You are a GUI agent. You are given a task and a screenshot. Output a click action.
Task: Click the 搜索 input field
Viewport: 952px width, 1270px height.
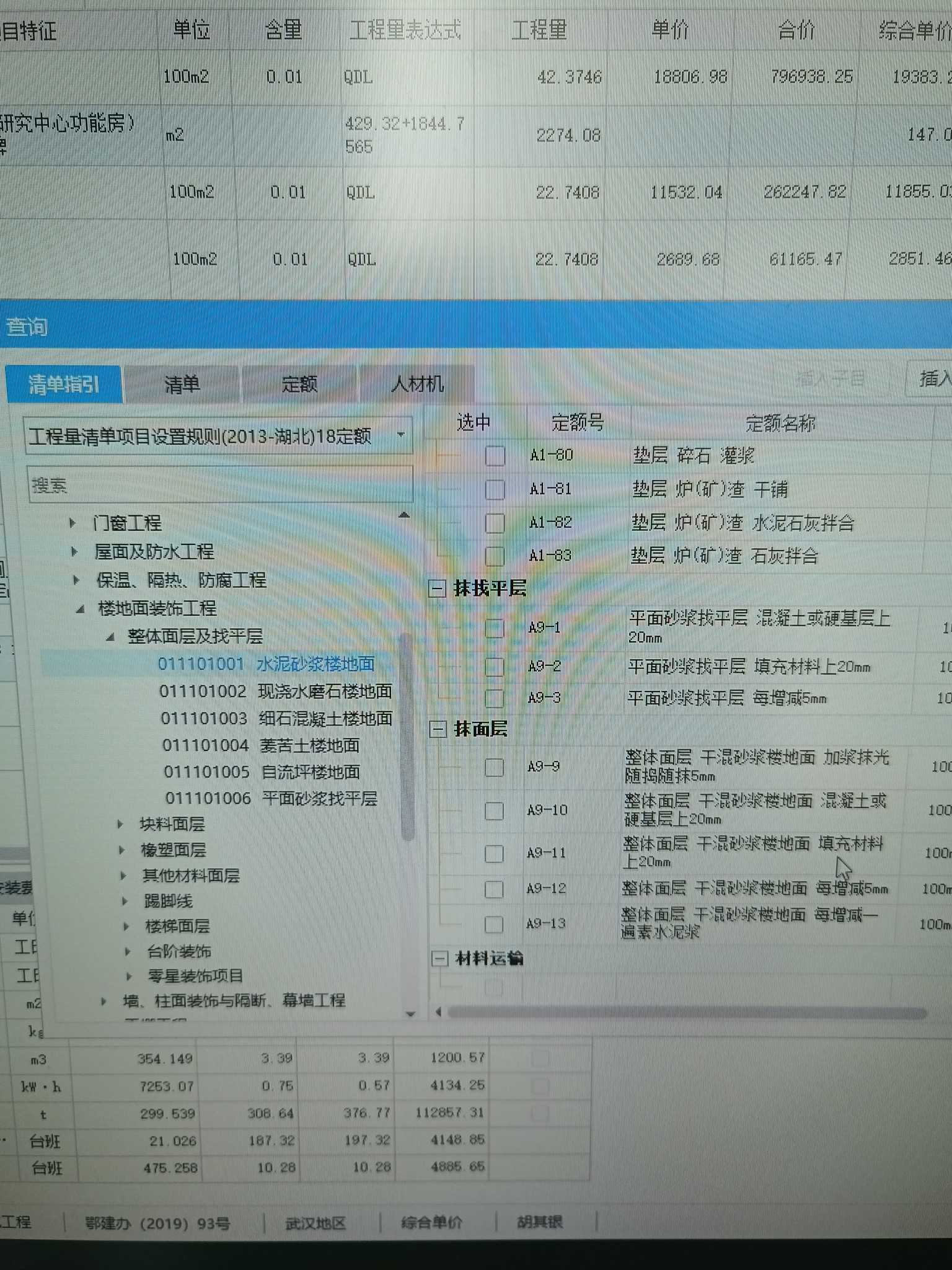point(220,485)
